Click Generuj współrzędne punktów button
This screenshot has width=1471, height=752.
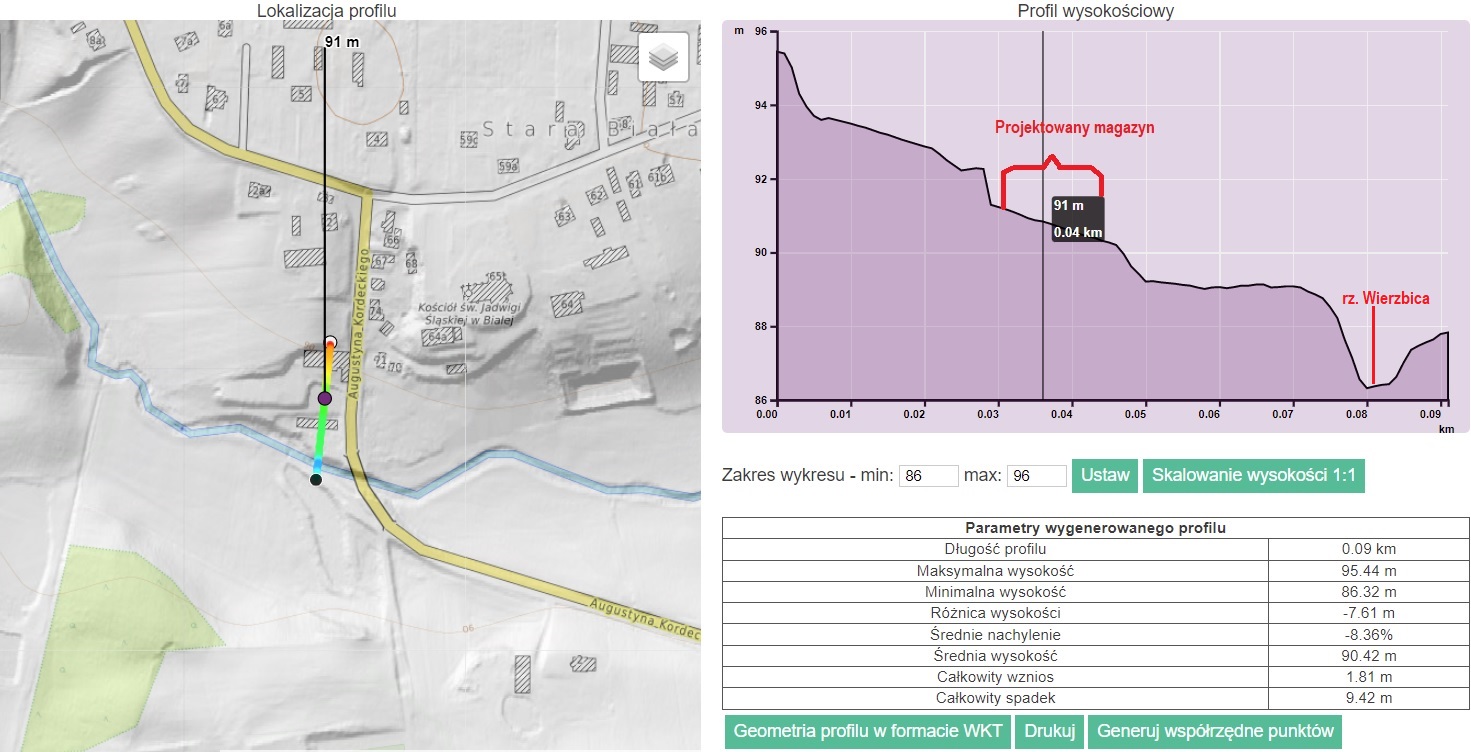coord(1214,731)
